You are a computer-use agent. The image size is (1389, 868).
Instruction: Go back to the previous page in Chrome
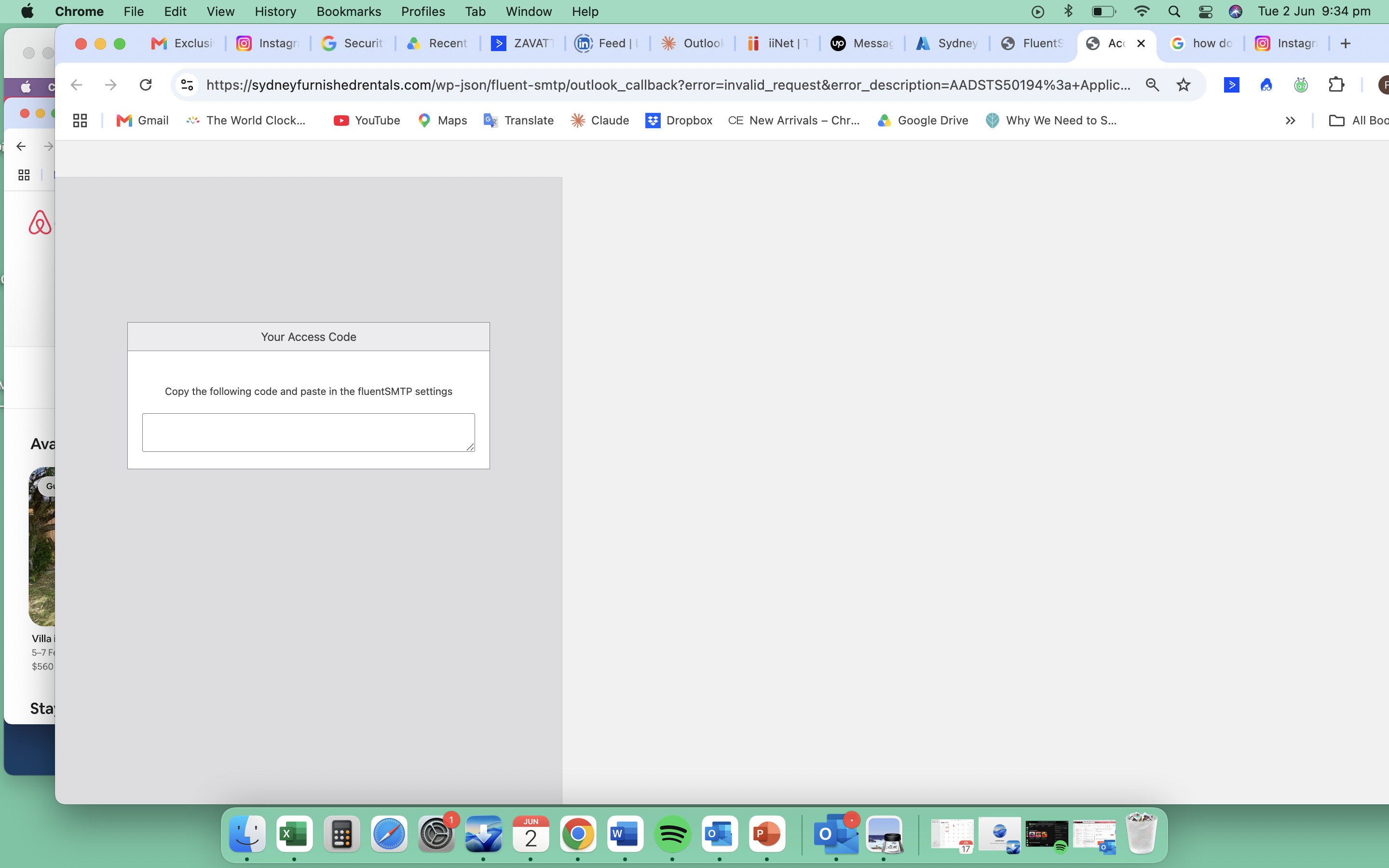click(x=76, y=85)
